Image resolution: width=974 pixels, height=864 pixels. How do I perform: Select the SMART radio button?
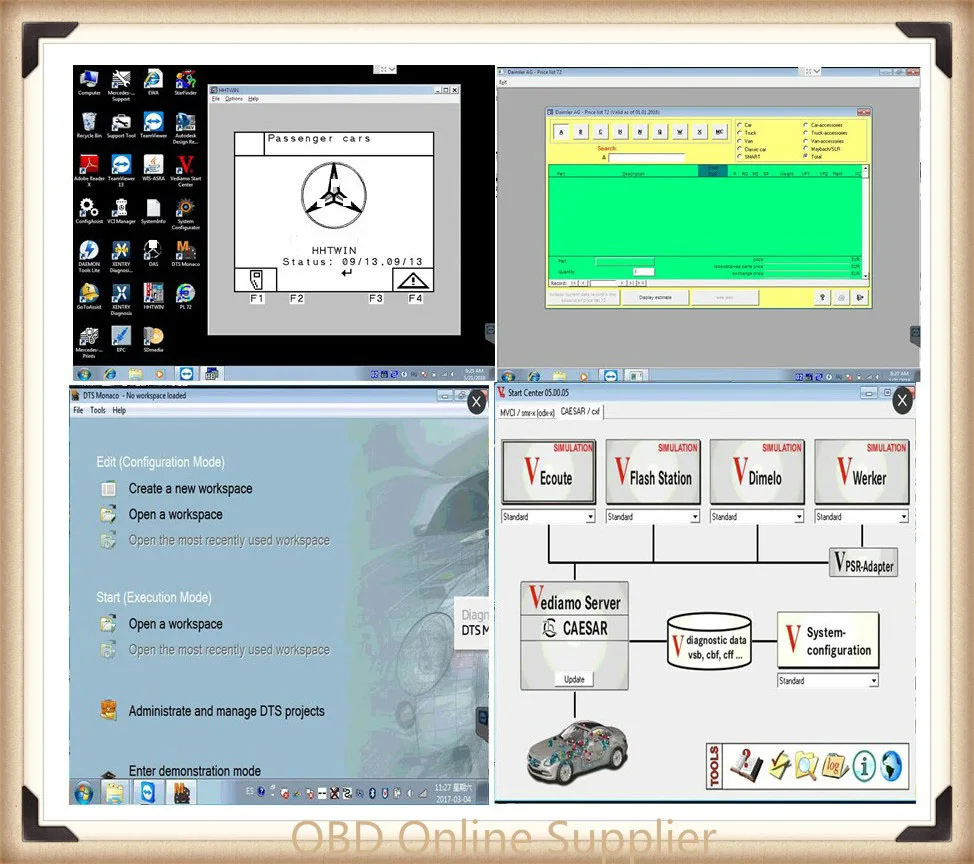(x=740, y=157)
